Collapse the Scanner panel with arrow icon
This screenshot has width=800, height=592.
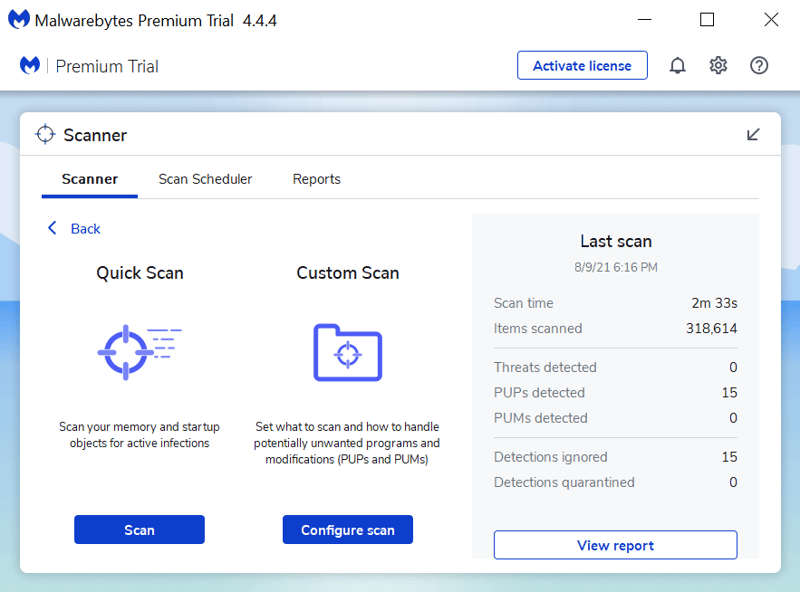click(x=753, y=134)
